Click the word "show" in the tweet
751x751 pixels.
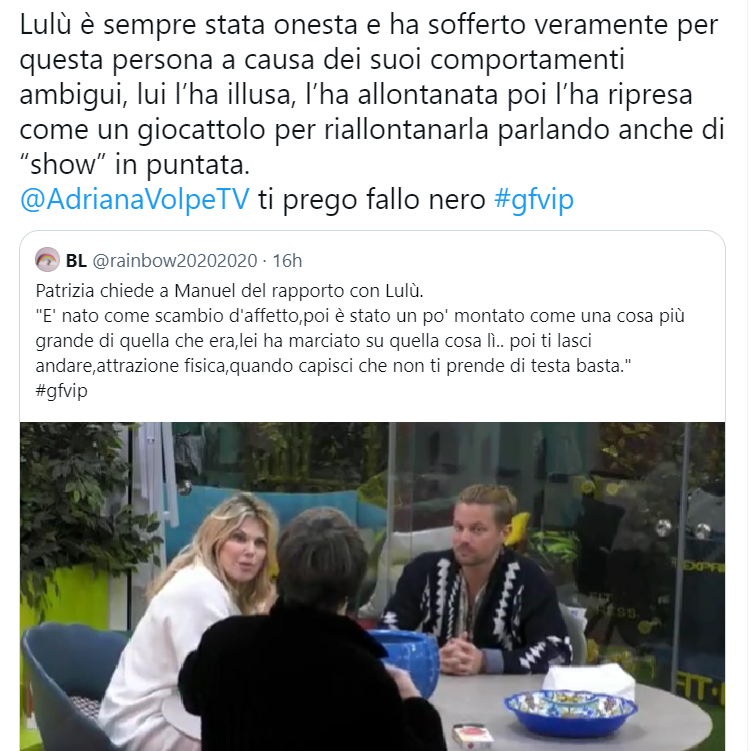pos(63,164)
